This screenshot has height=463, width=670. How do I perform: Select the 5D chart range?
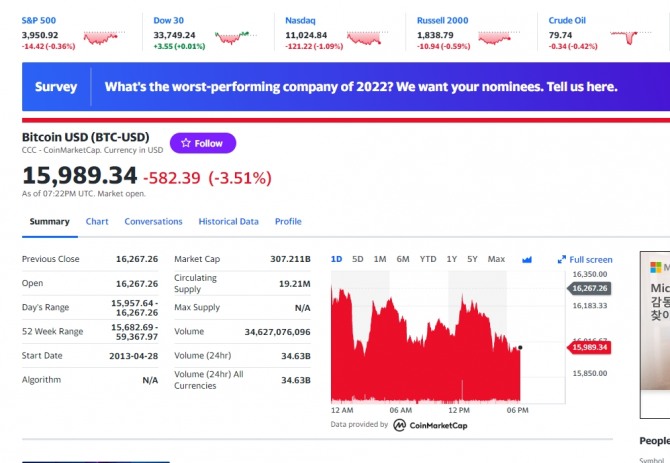pos(358,259)
